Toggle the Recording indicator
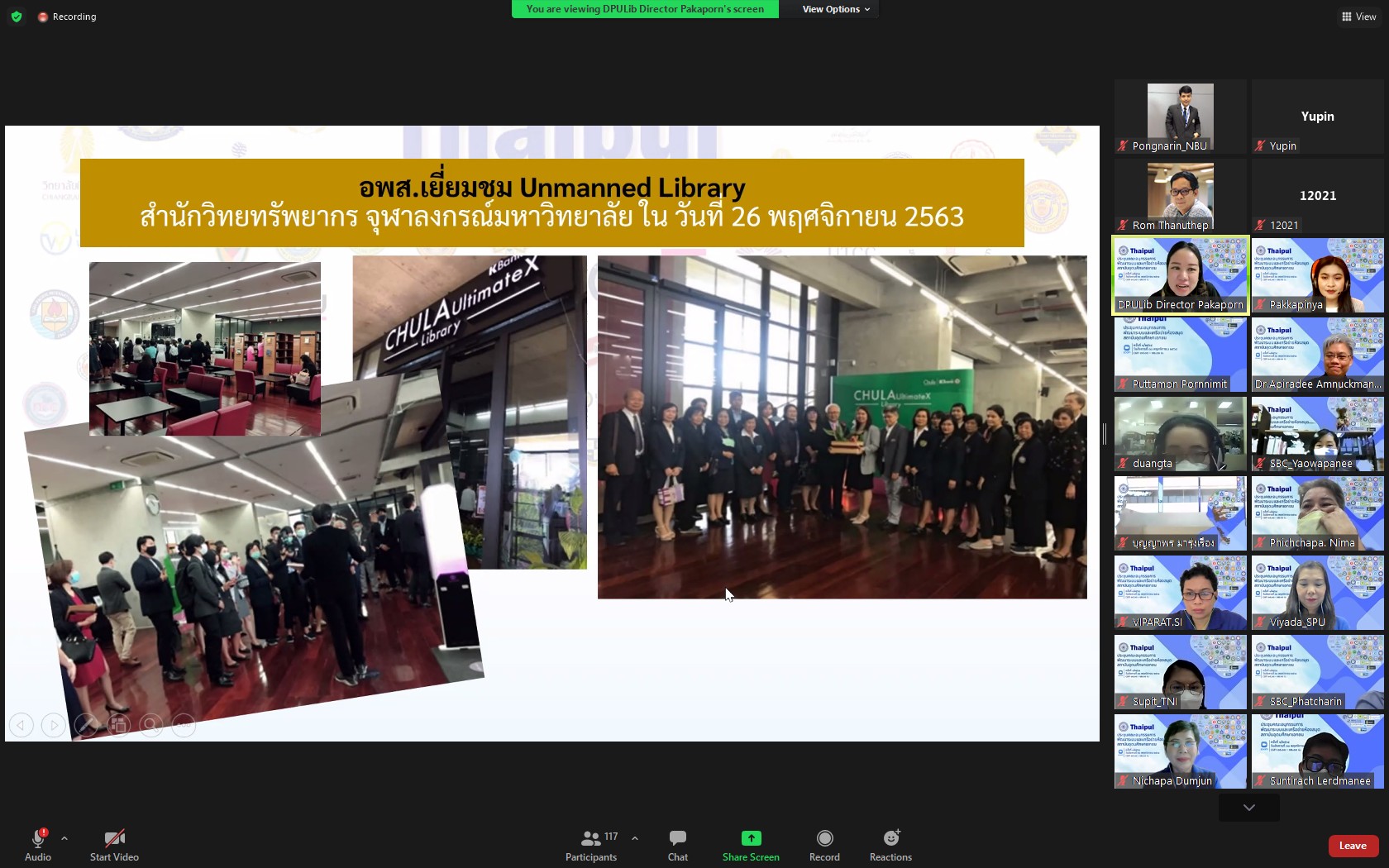The image size is (1389, 868). click(42, 17)
